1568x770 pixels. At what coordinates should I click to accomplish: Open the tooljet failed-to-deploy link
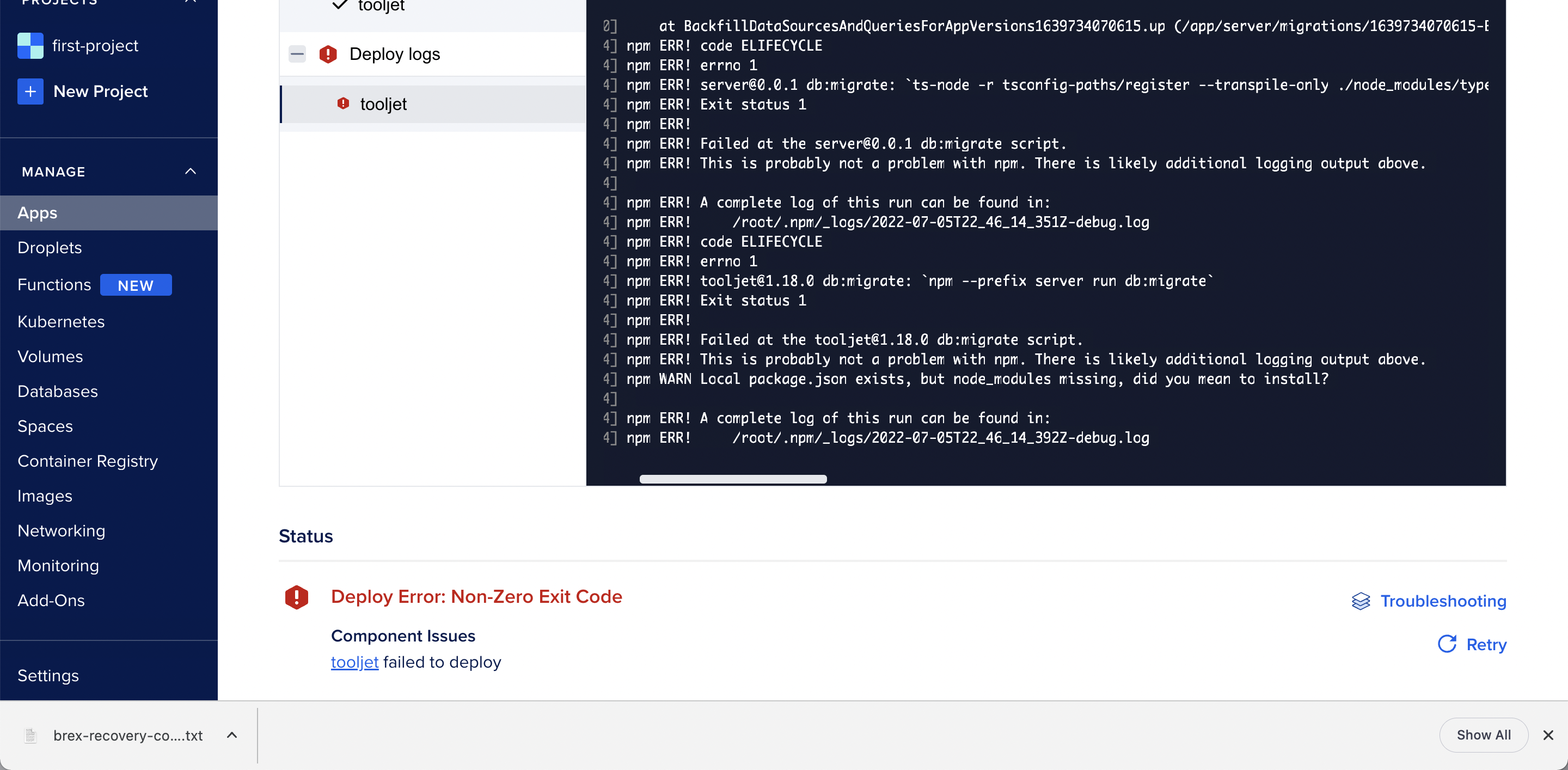354,662
